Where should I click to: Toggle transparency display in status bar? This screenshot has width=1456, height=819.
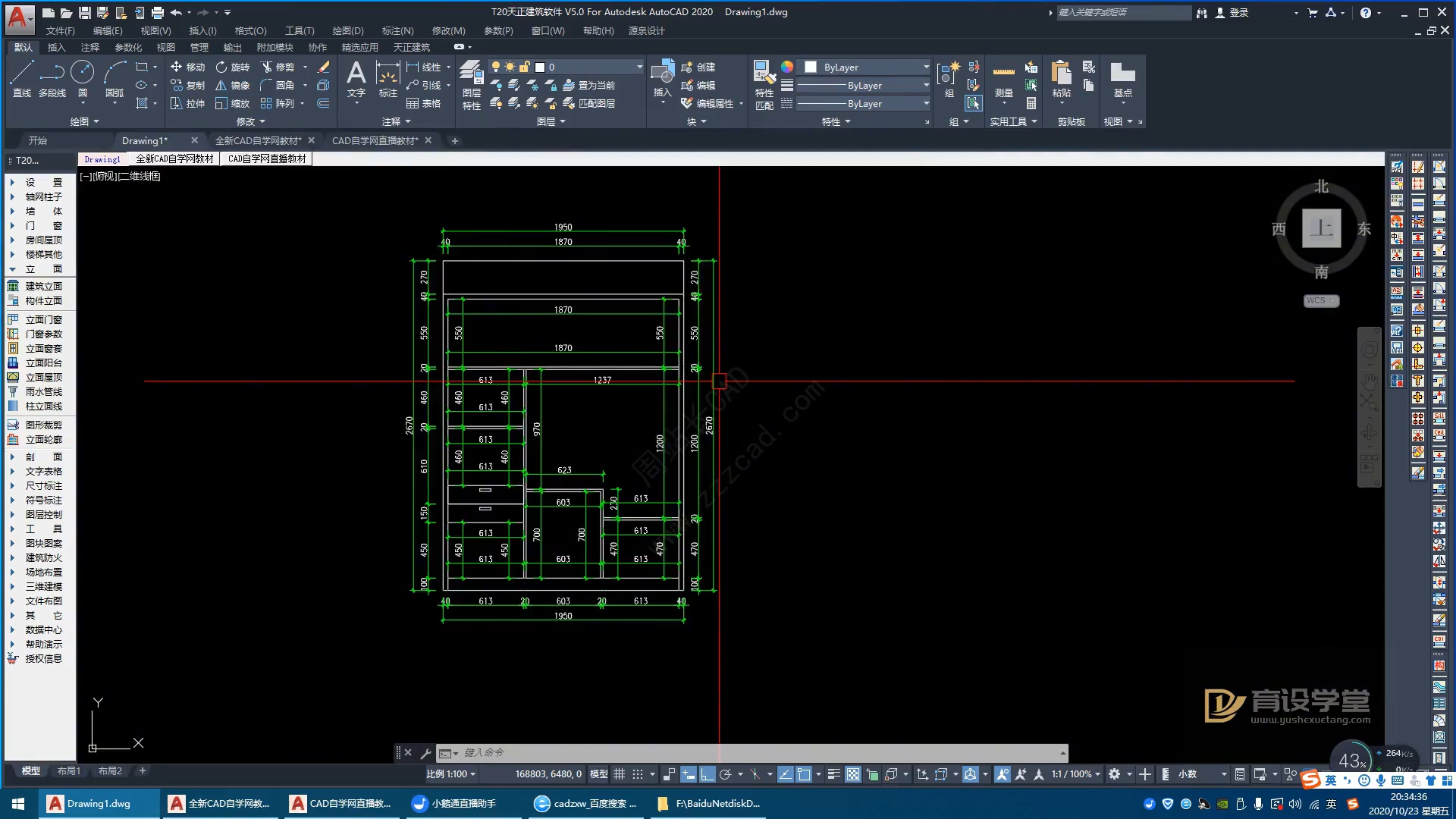(x=853, y=774)
